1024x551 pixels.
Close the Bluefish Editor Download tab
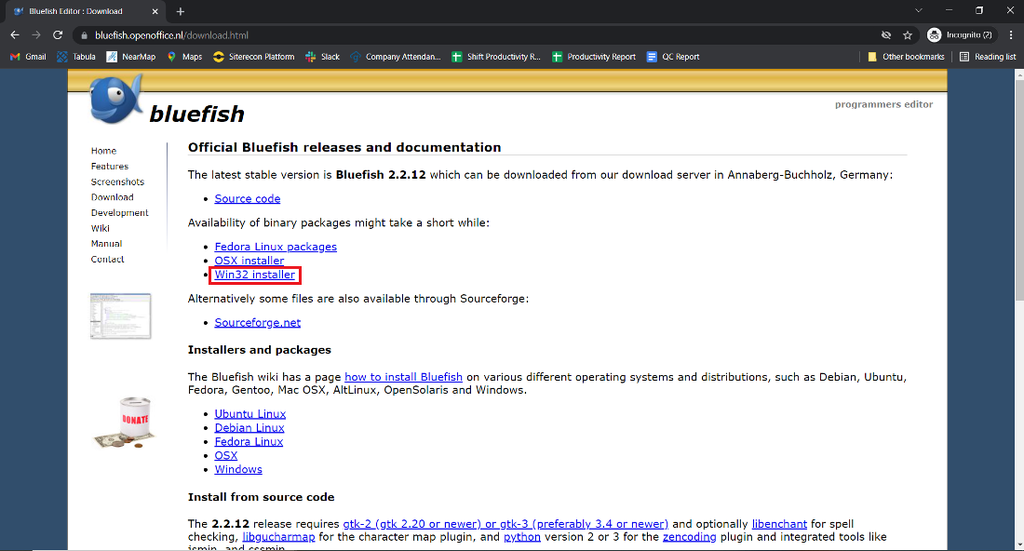pyautogui.click(x=155, y=11)
